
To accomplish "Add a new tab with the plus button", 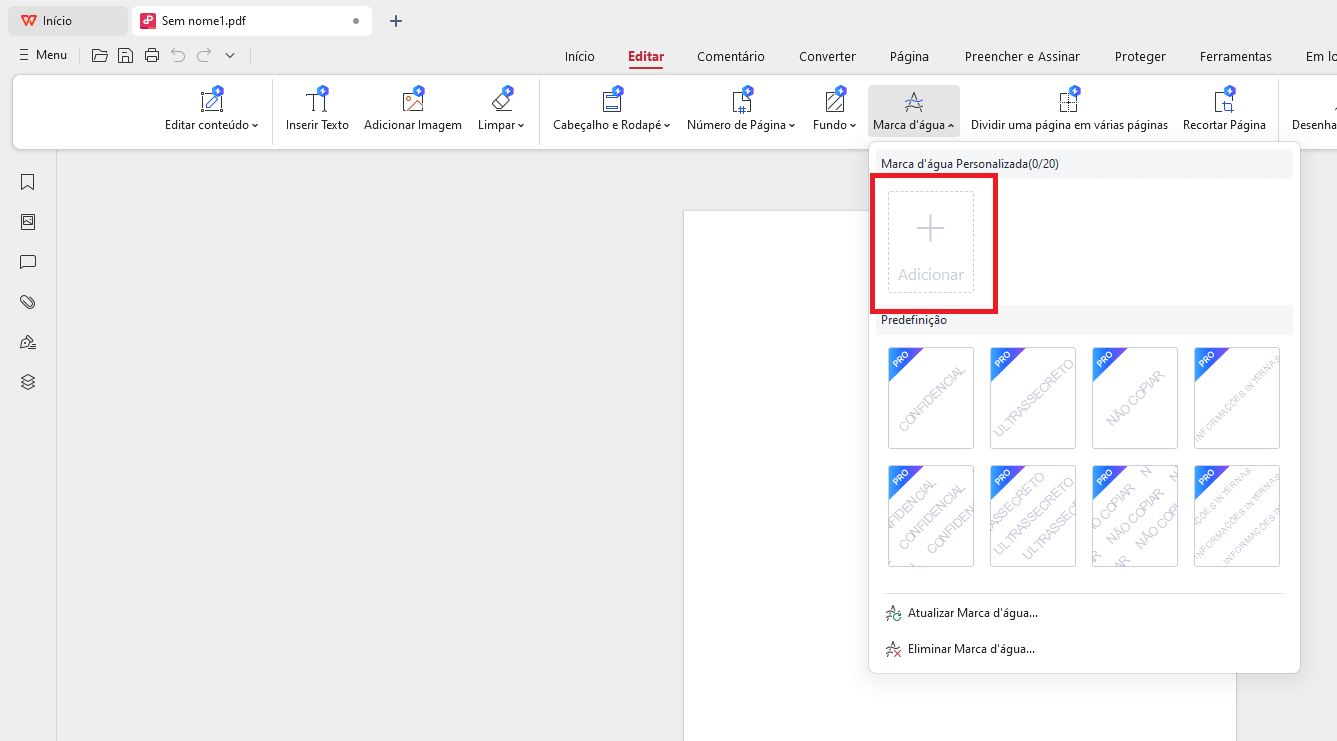I will 396,21.
